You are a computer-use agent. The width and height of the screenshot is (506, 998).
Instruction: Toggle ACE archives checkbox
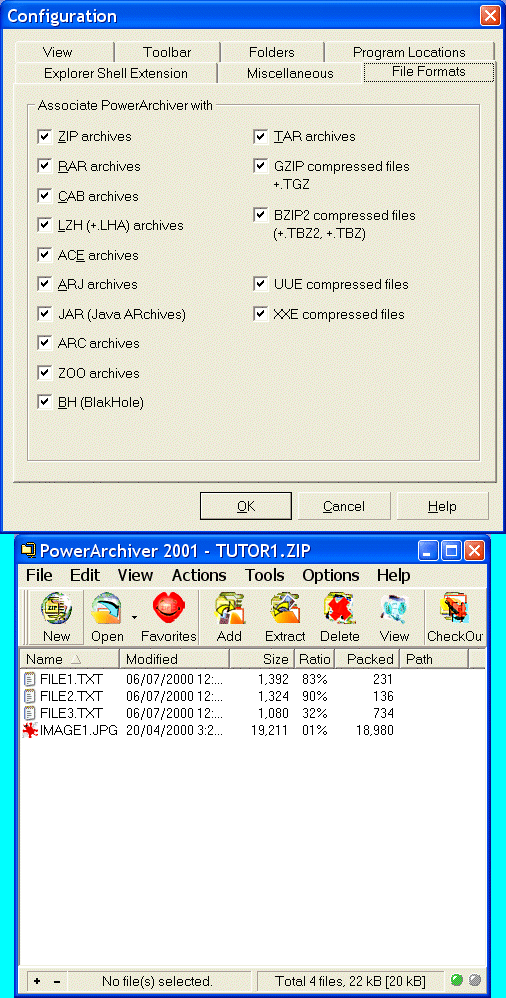click(45, 255)
